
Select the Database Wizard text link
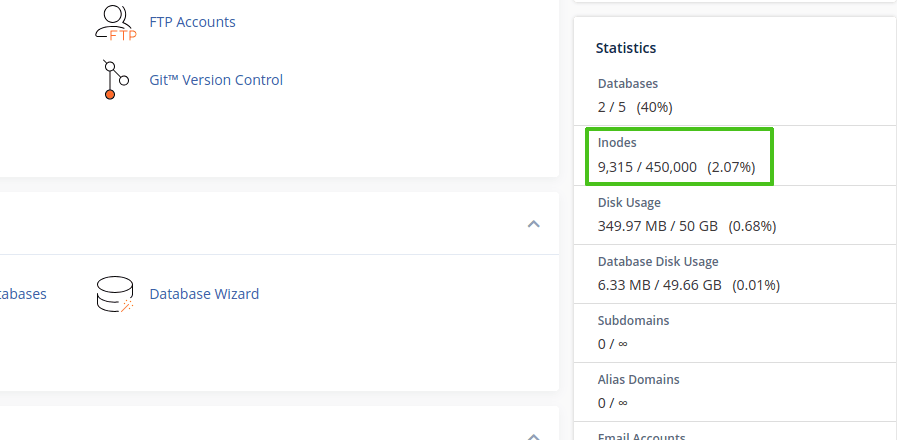click(x=204, y=294)
